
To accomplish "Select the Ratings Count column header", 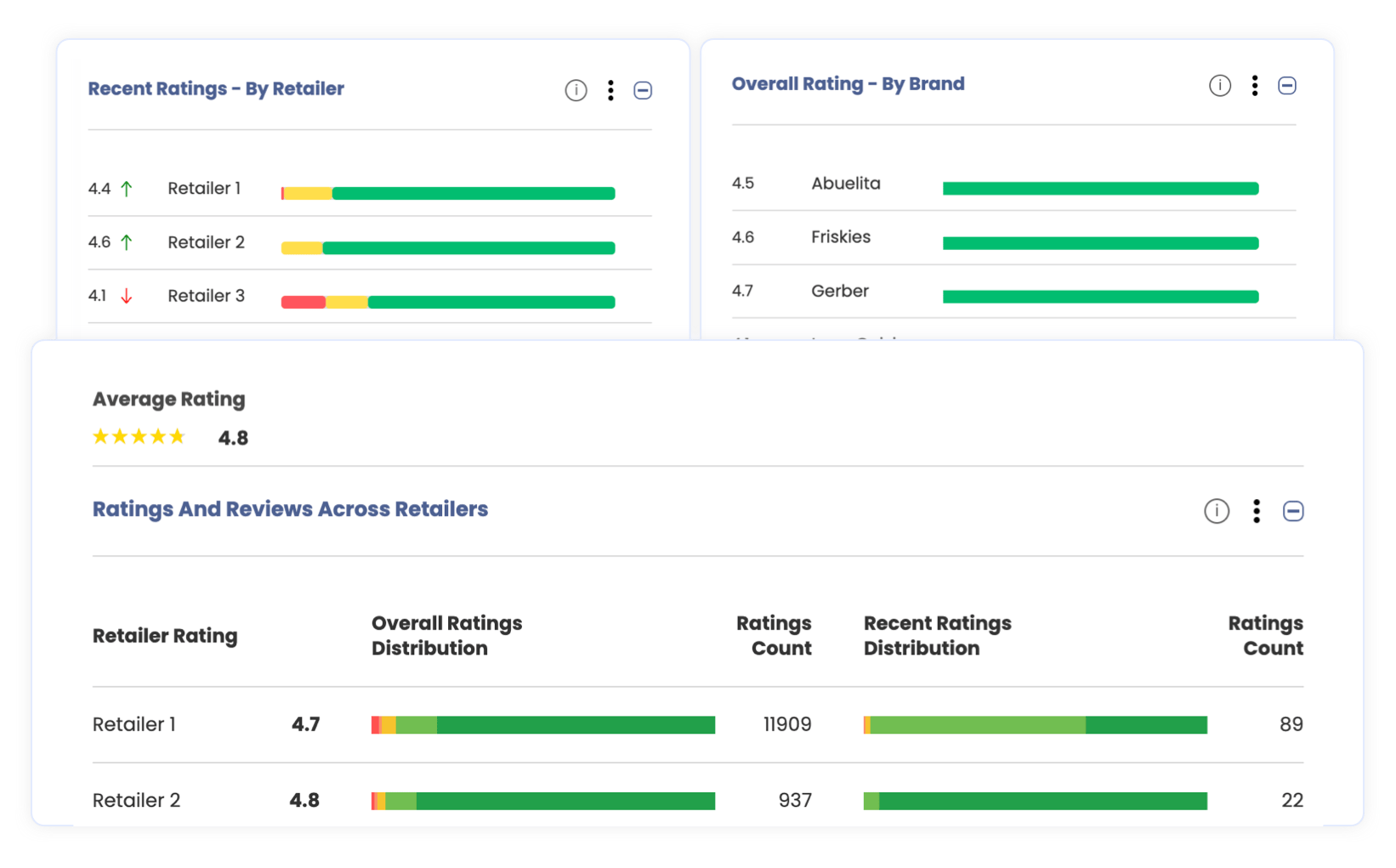I will (774, 635).
